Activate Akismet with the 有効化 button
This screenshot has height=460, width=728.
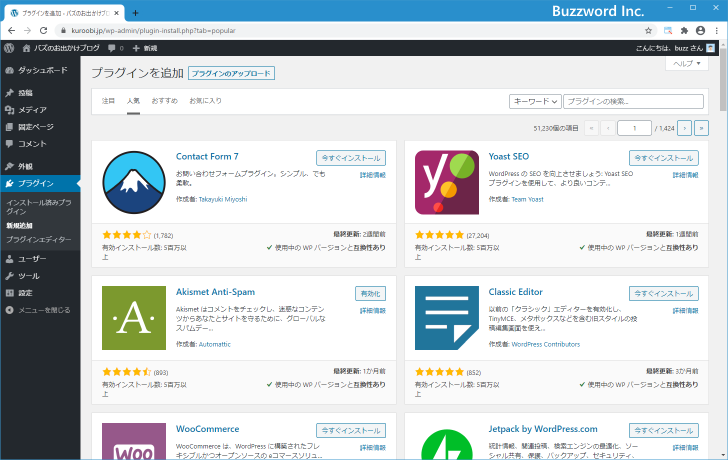coord(370,293)
